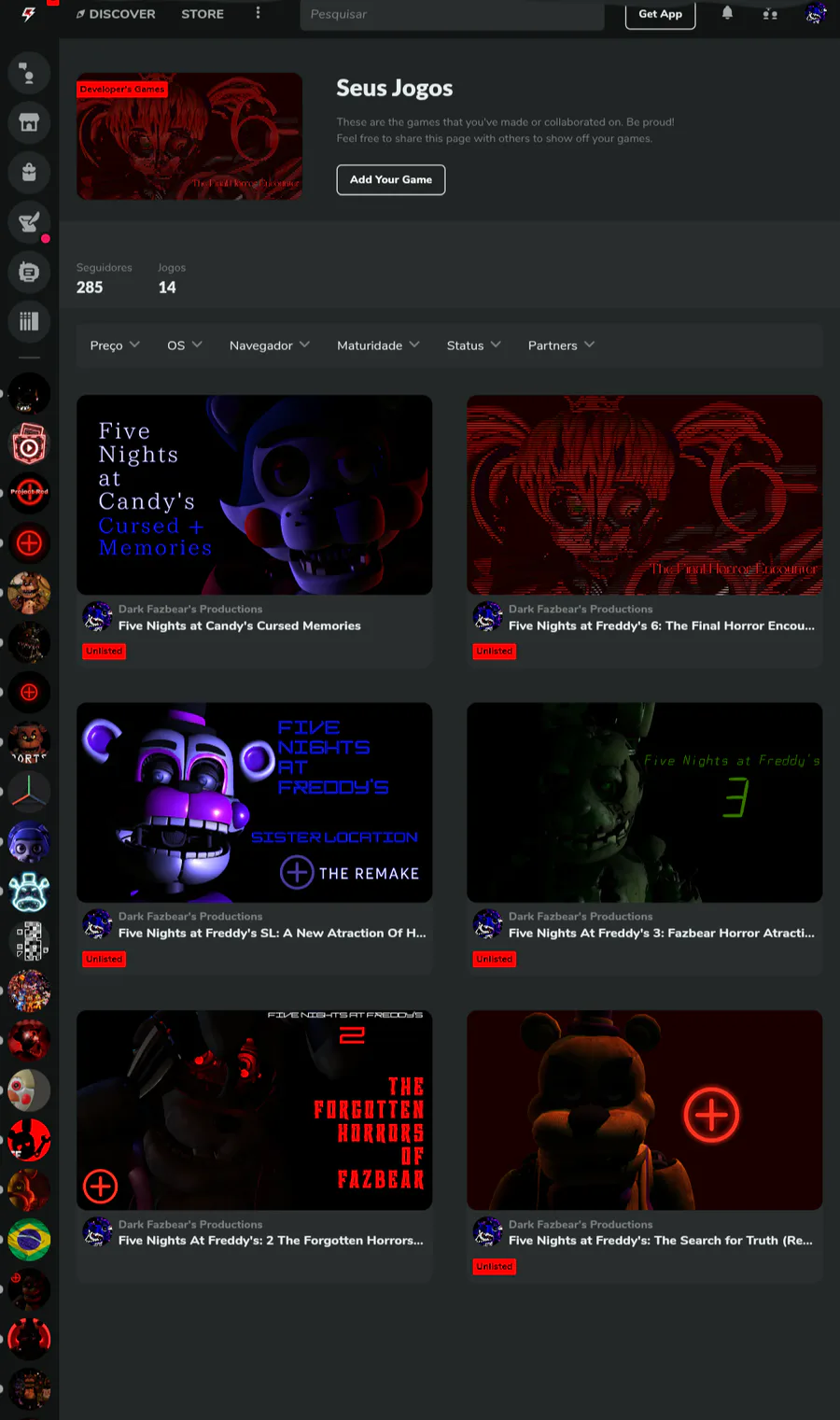Screen dimensions: 840x1420
Task: Click Dark Fazbear's Productions above FNaF 3 title
Action: pyautogui.click(x=581, y=917)
